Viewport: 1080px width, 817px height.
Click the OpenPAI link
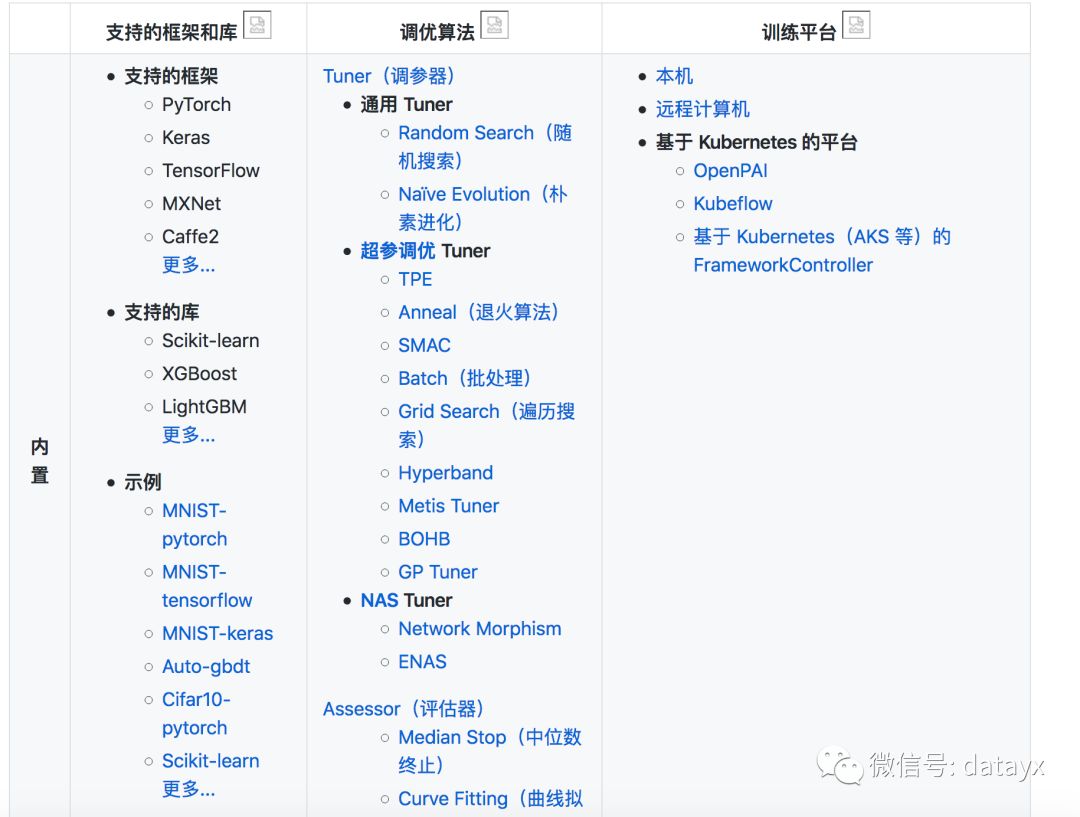[730, 170]
